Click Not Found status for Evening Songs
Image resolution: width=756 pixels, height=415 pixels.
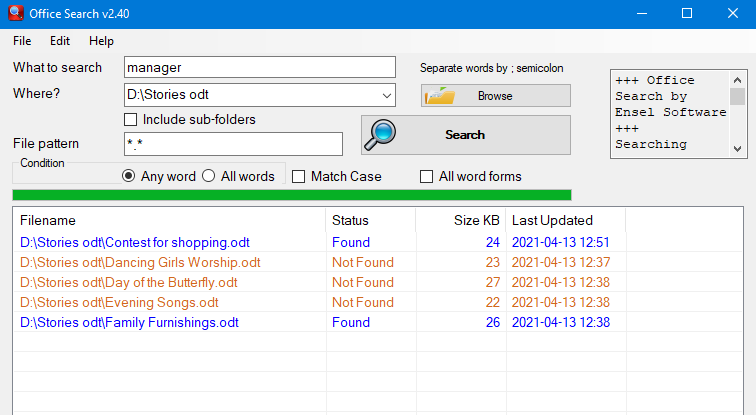click(363, 303)
